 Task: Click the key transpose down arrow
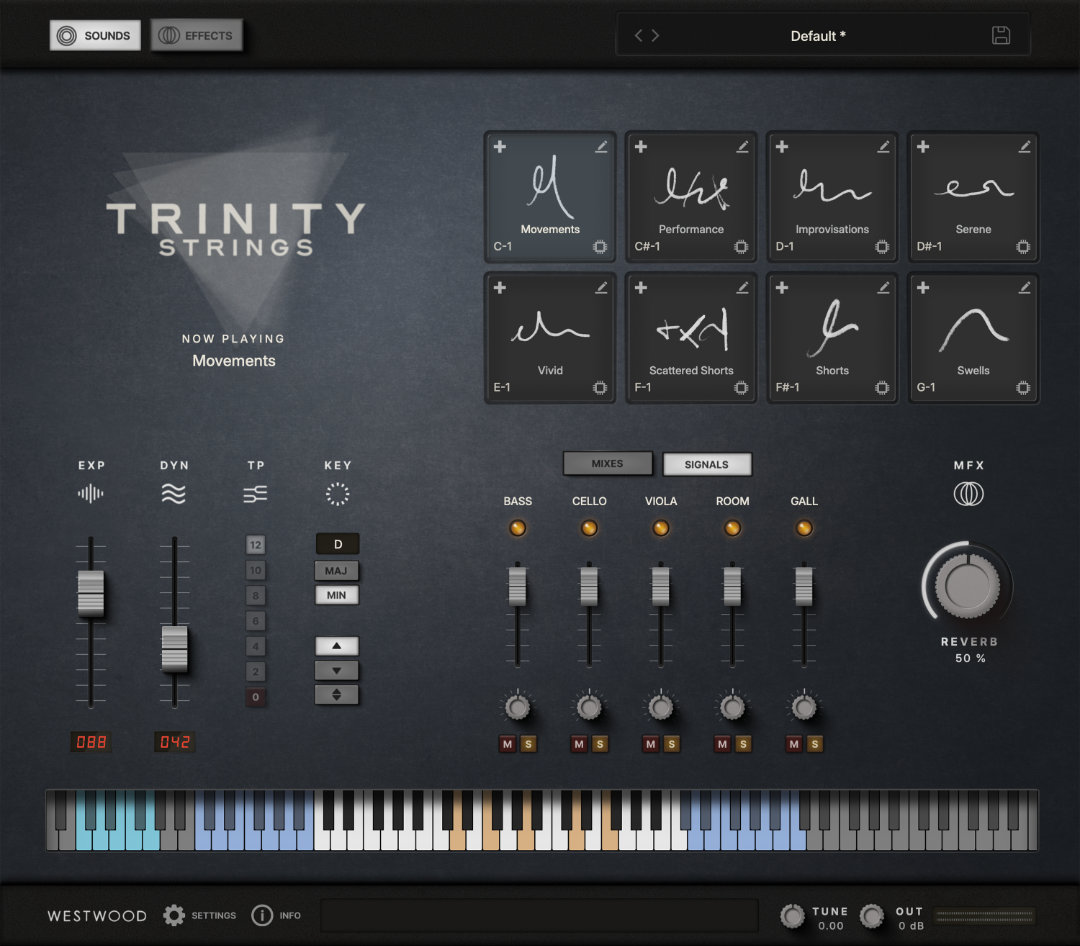coord(337,670)
